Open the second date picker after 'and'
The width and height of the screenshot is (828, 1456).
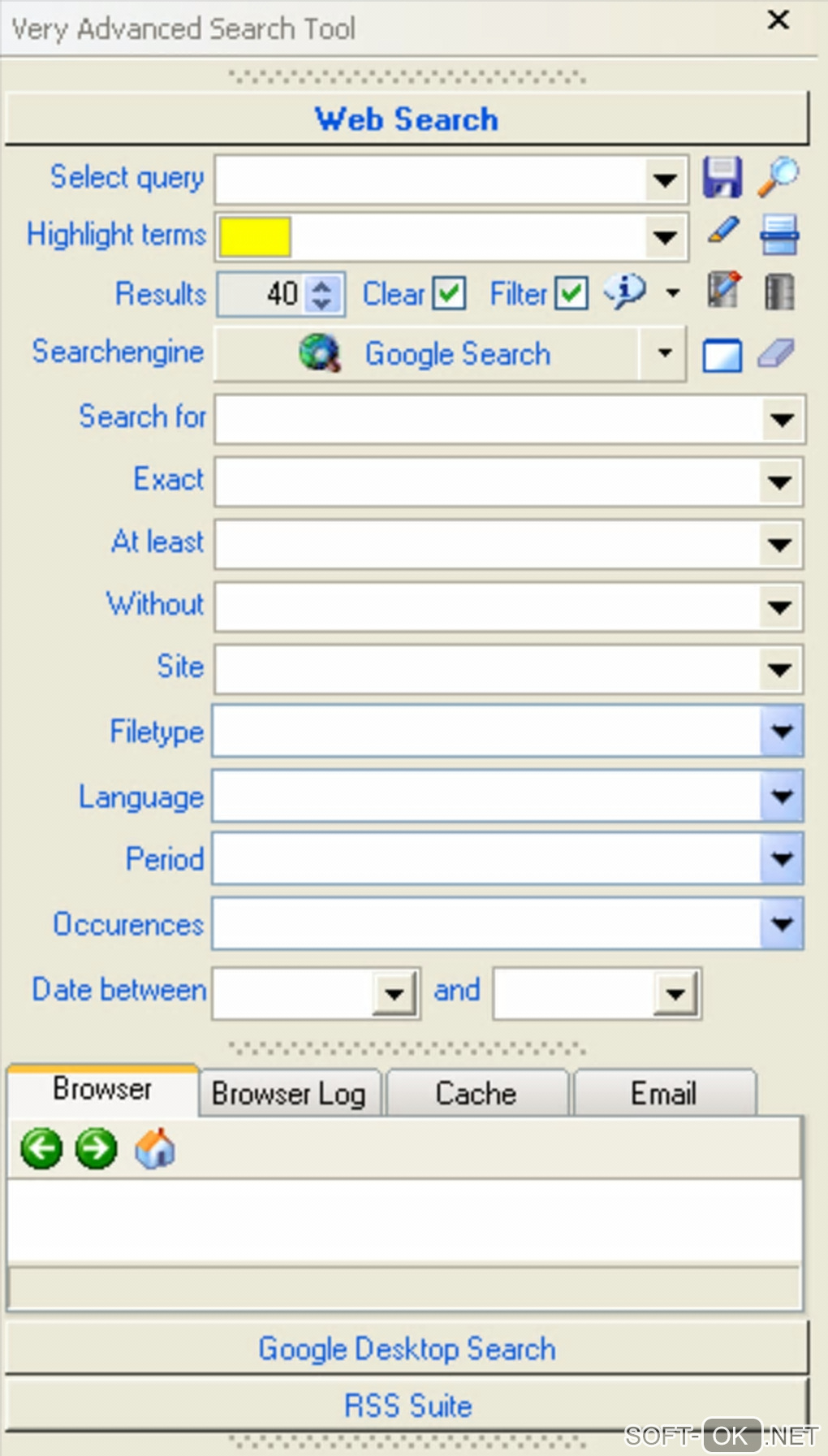coord(675,993)
